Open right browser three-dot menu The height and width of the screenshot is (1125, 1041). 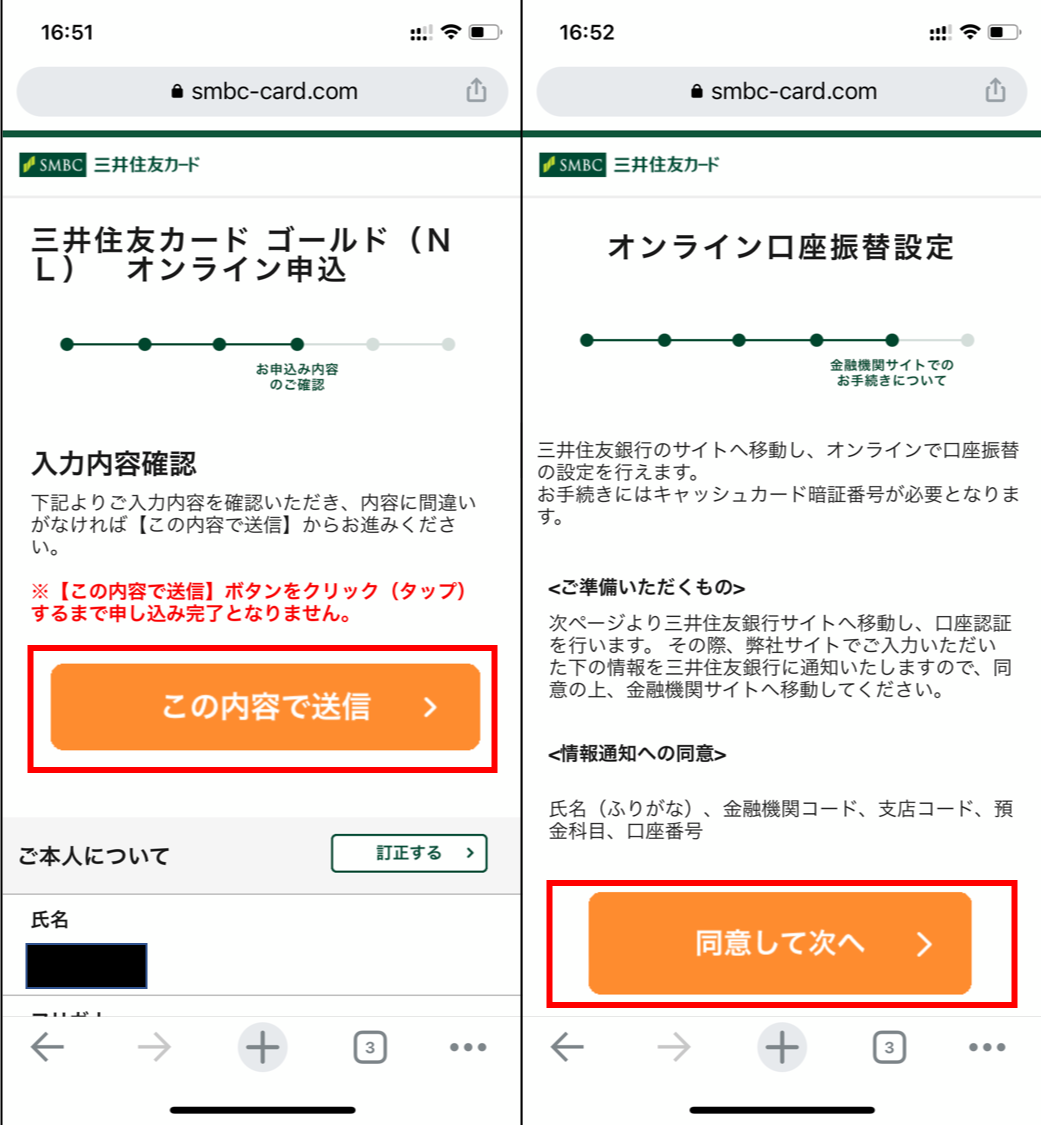point(987,1048)
